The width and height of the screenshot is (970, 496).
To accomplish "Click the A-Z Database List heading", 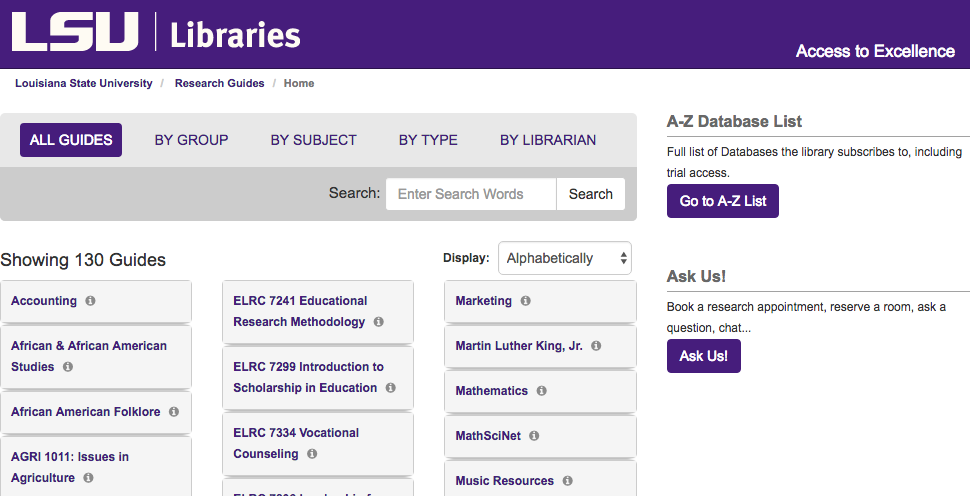I will (x=734, y=121).
